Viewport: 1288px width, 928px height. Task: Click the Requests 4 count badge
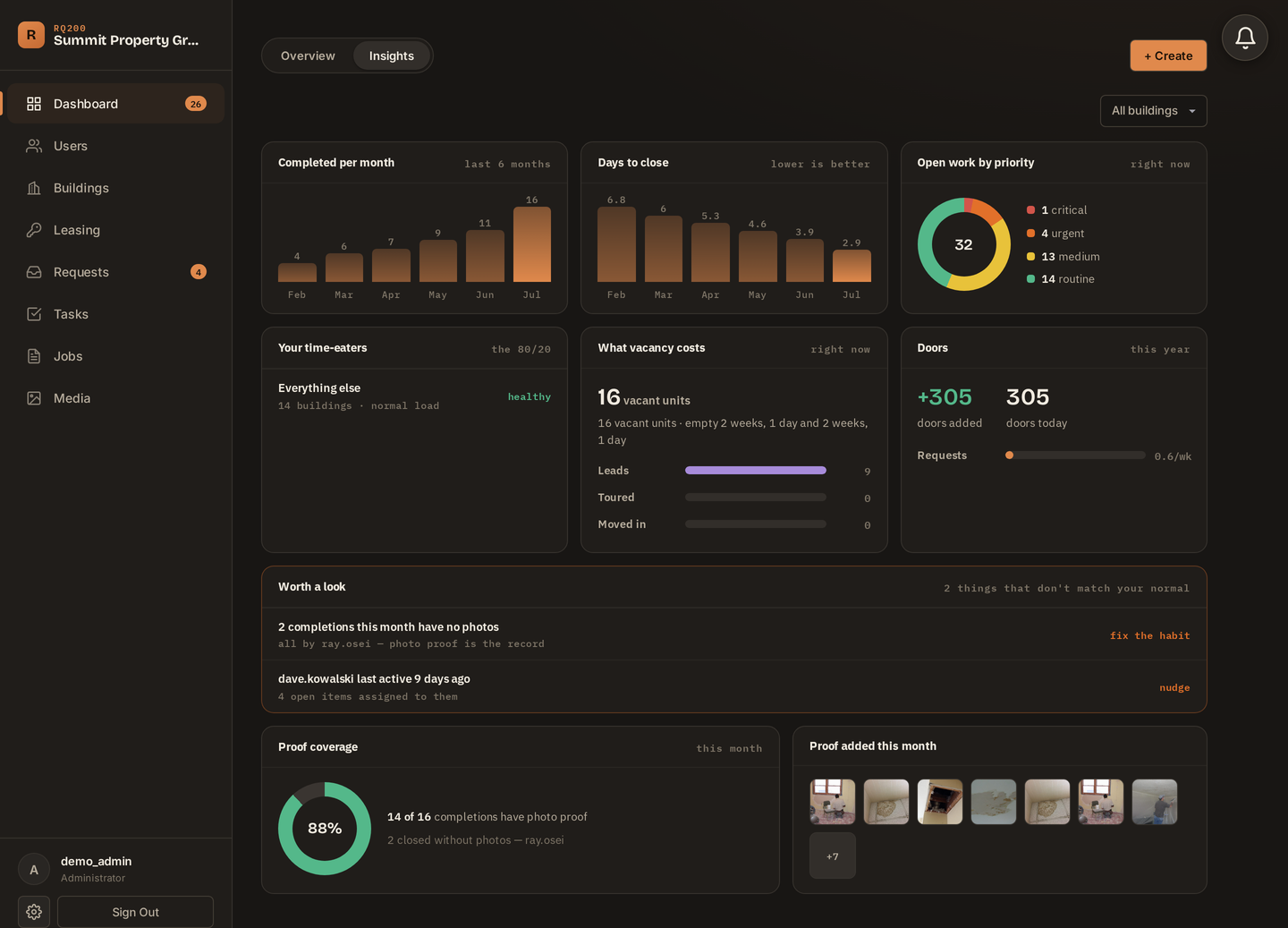coord(199,272)
